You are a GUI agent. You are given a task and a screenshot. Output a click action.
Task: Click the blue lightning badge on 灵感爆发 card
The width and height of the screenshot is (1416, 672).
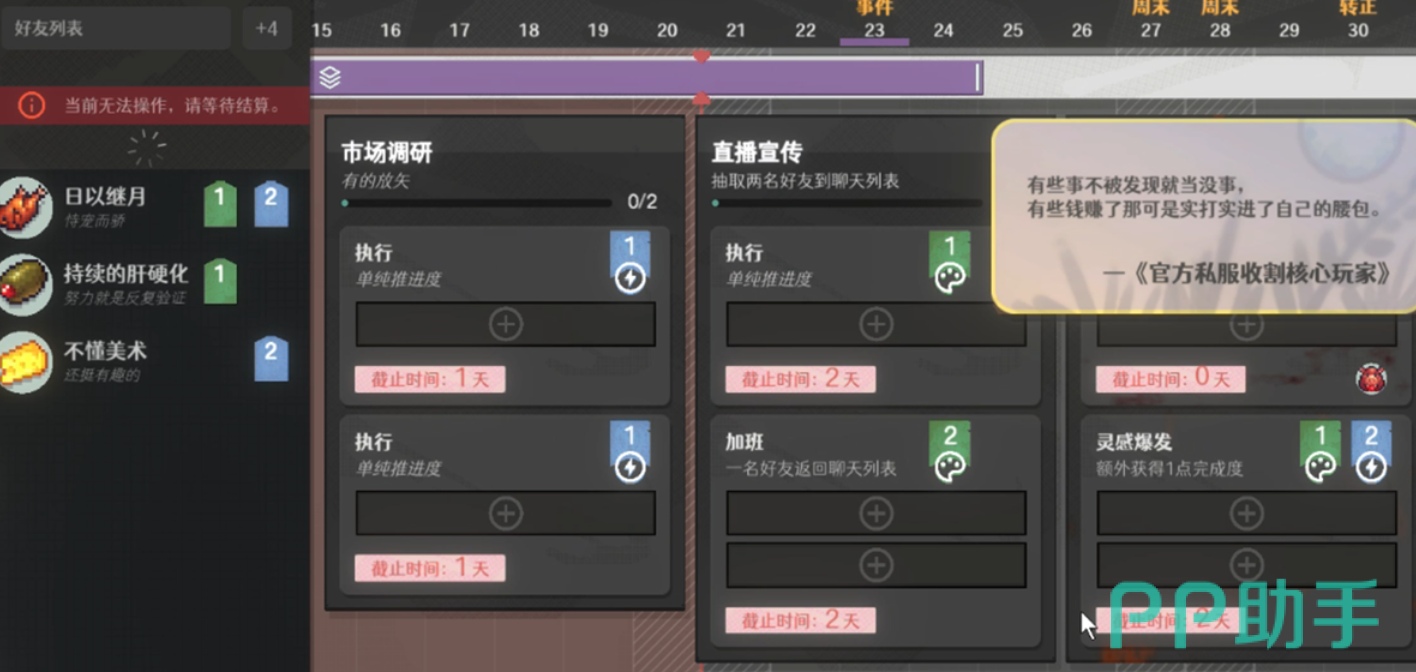pyautogui.click(x=1371, y=452)
